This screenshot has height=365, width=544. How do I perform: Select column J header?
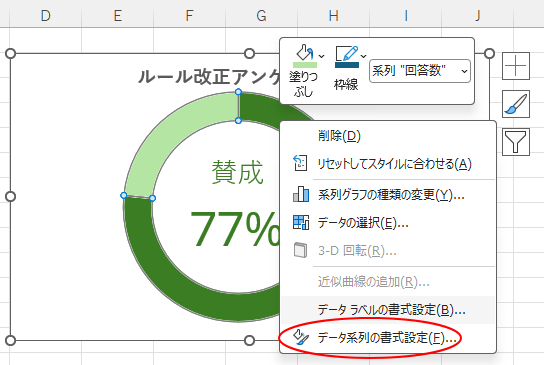pos(477,16)
